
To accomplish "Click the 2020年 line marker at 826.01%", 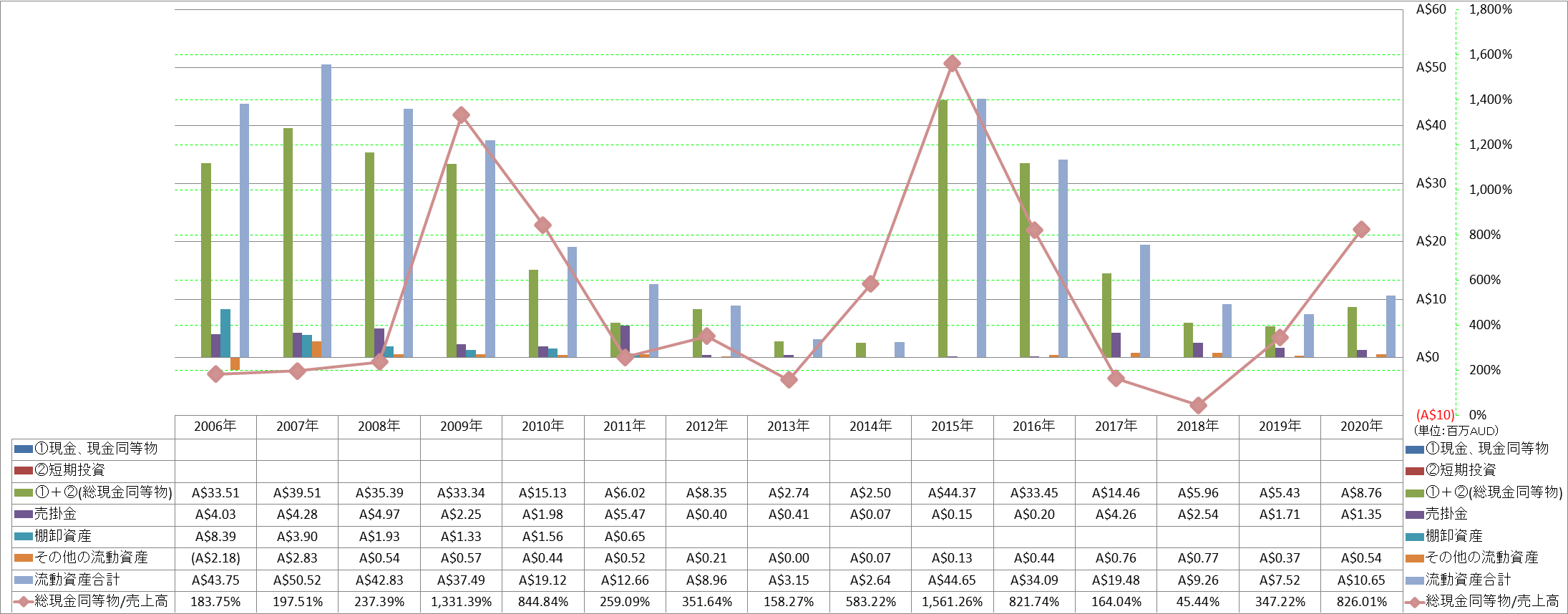I will (x=1361, y=229).
